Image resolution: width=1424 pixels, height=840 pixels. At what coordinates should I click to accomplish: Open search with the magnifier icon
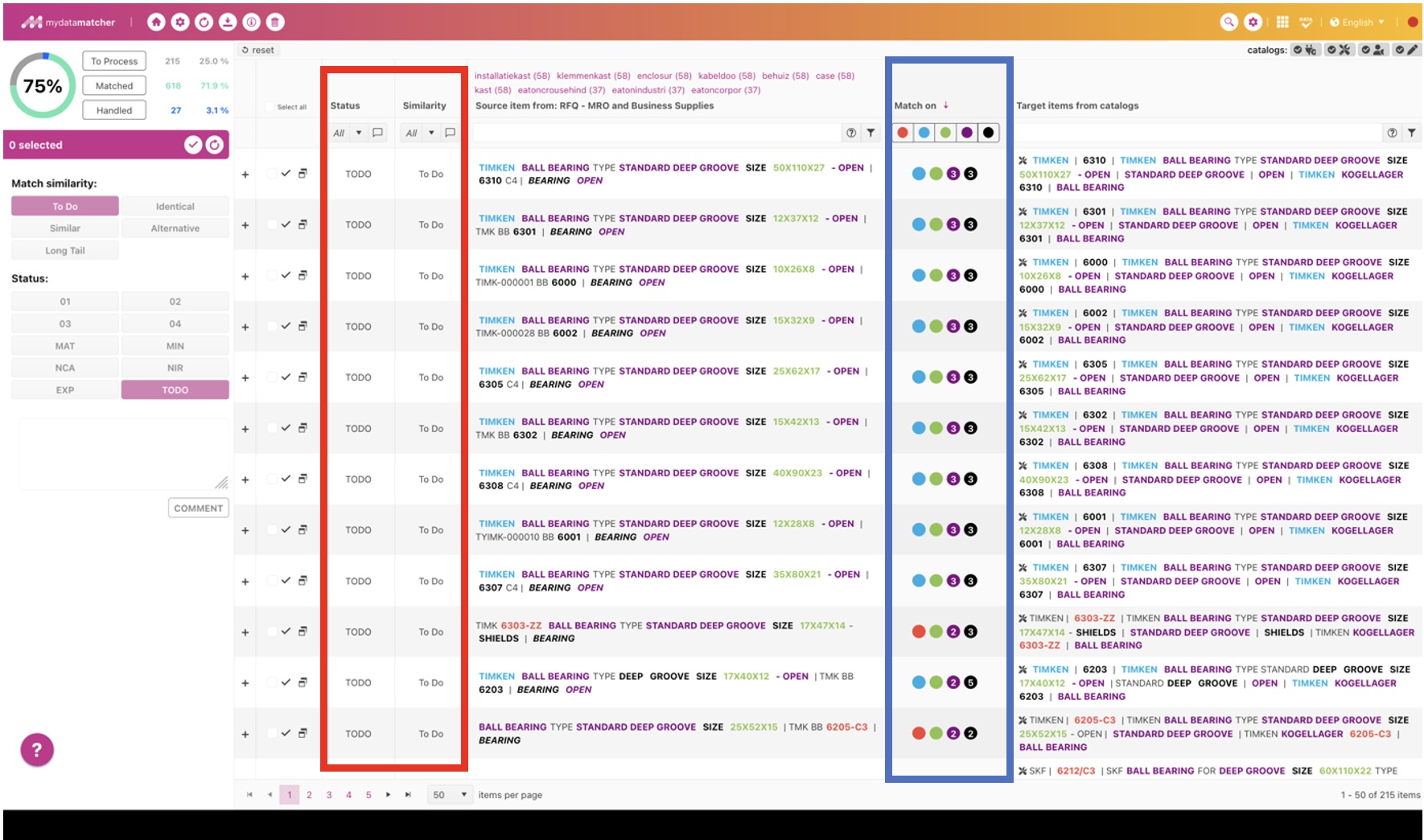[1229, 23]
